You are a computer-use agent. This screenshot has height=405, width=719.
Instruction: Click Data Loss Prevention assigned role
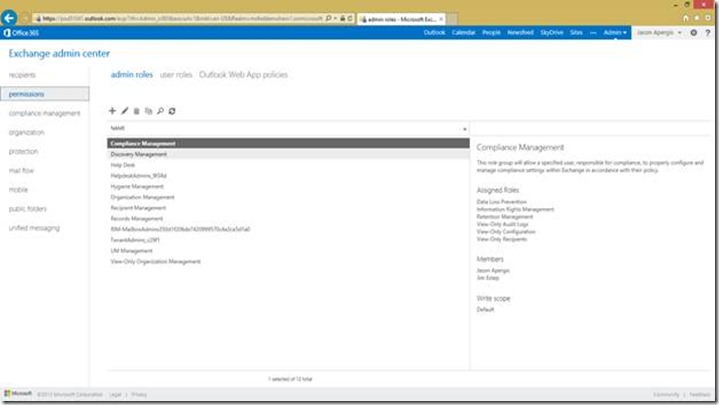(x=502, y=202)
